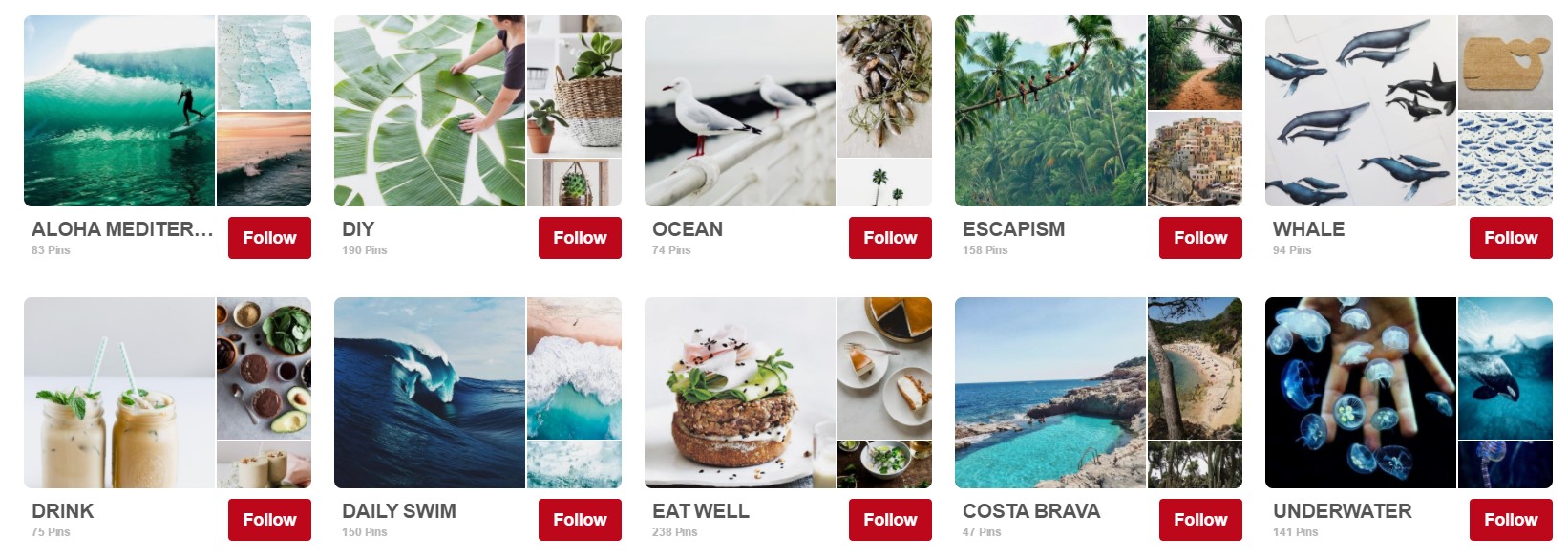
Task: Open the EAT WELL board title
Action: tap(701, 511)
